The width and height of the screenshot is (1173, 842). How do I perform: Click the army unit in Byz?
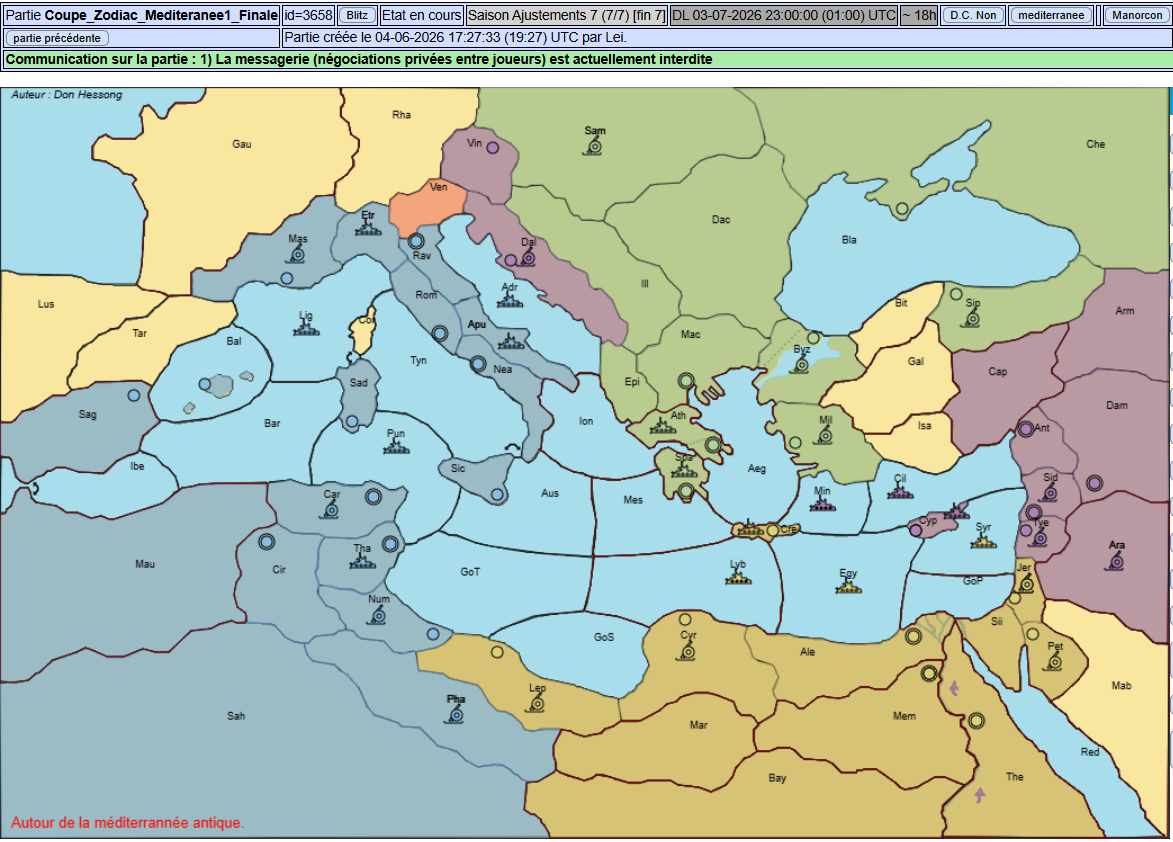click(x=801, y=364)
